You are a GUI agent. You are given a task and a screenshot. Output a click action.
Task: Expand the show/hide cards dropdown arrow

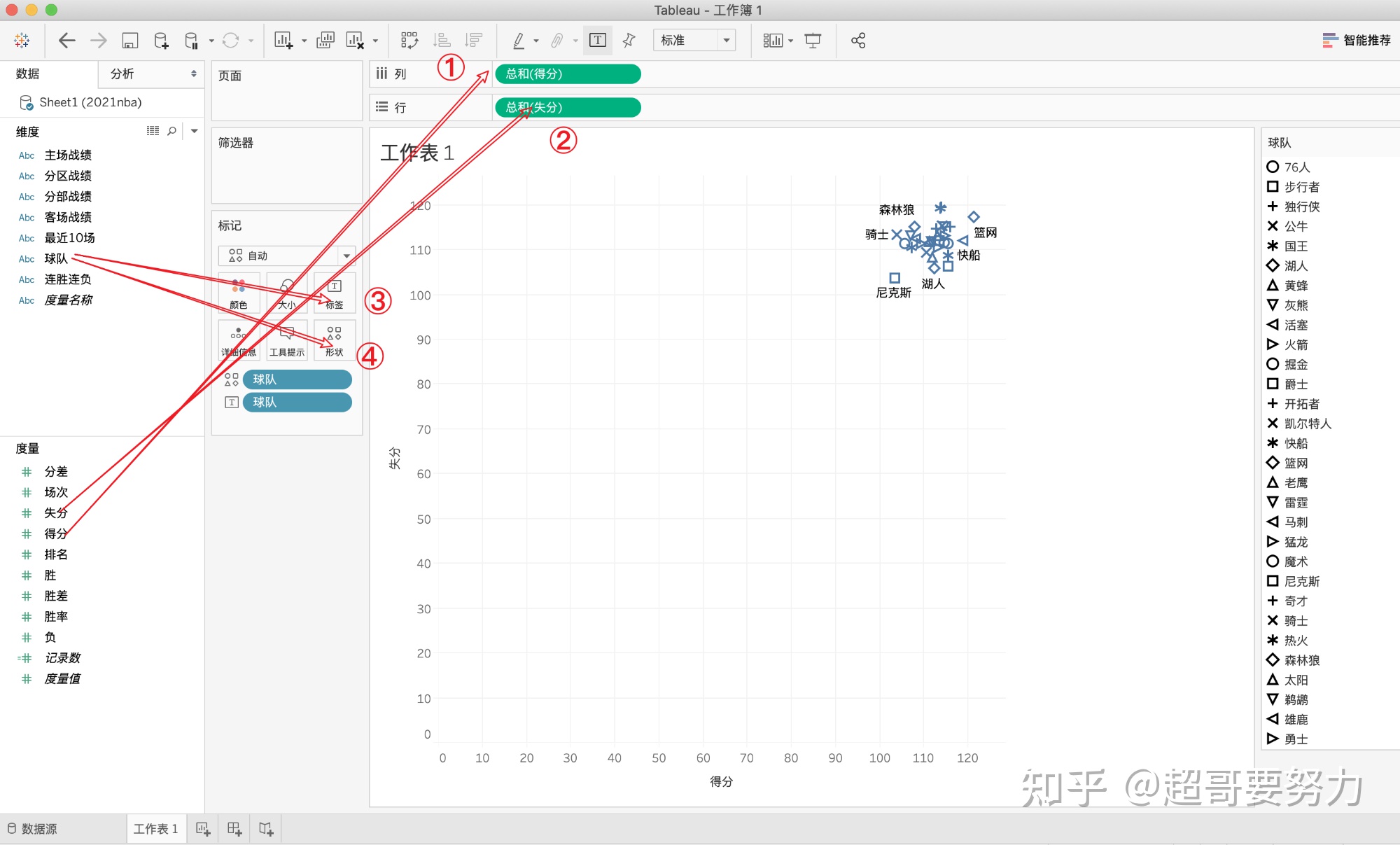tap(790, 41)
